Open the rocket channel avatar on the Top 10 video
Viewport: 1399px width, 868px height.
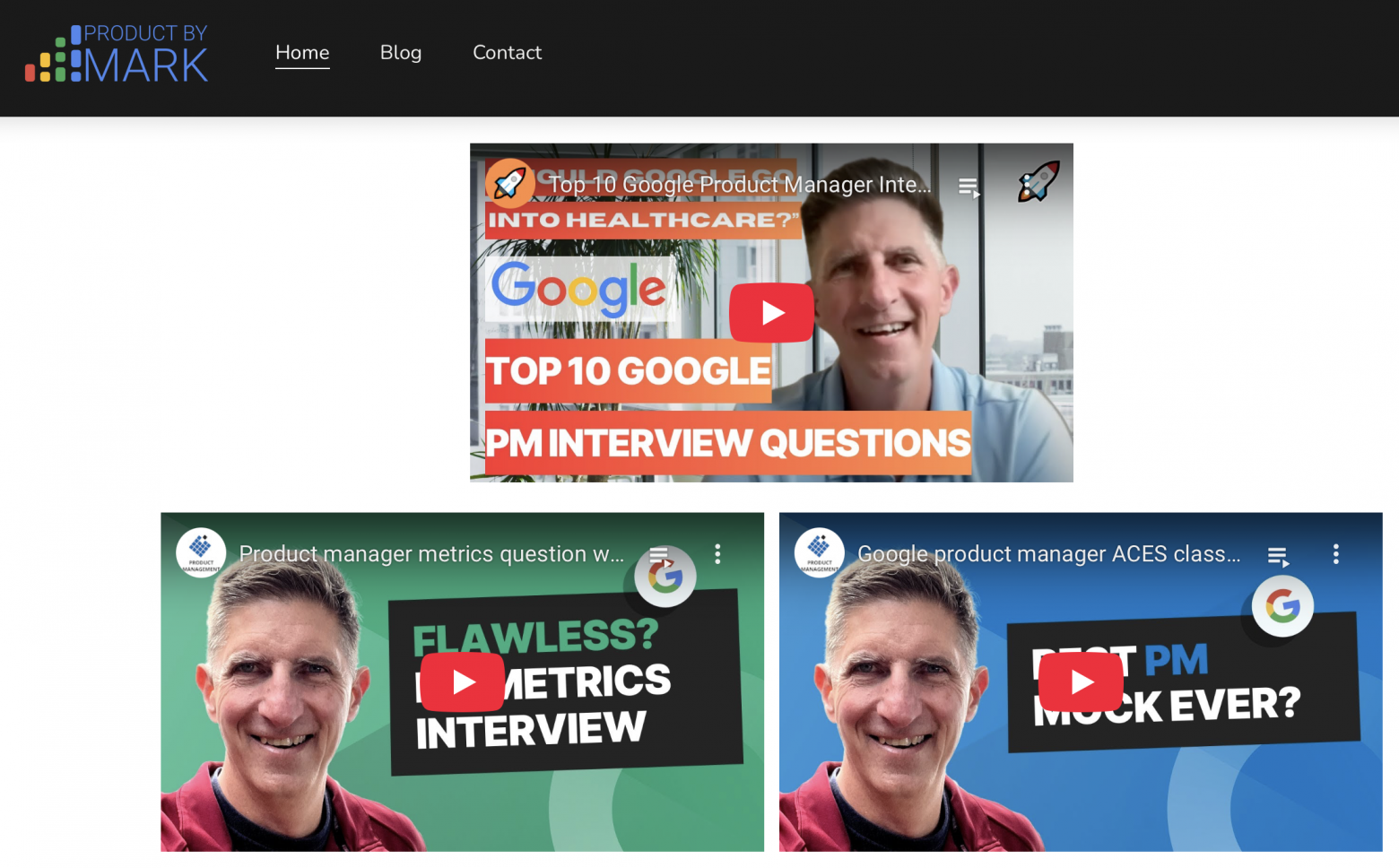tap(510, 183)
